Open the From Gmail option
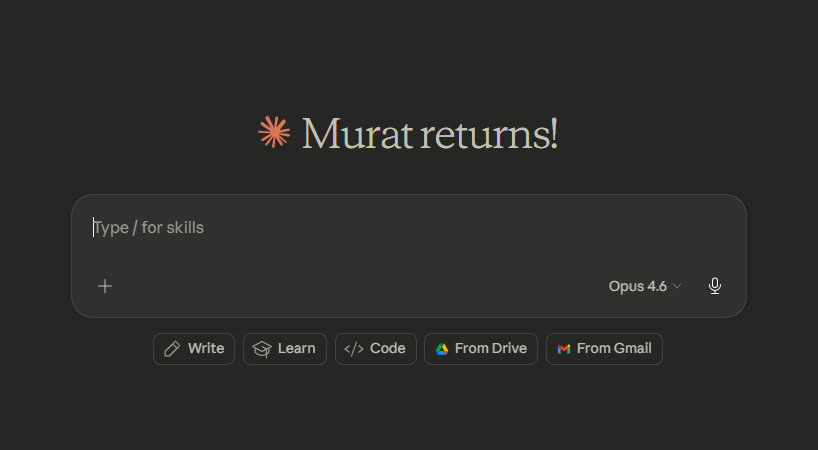The image size is (818, 450). point(604,349)
